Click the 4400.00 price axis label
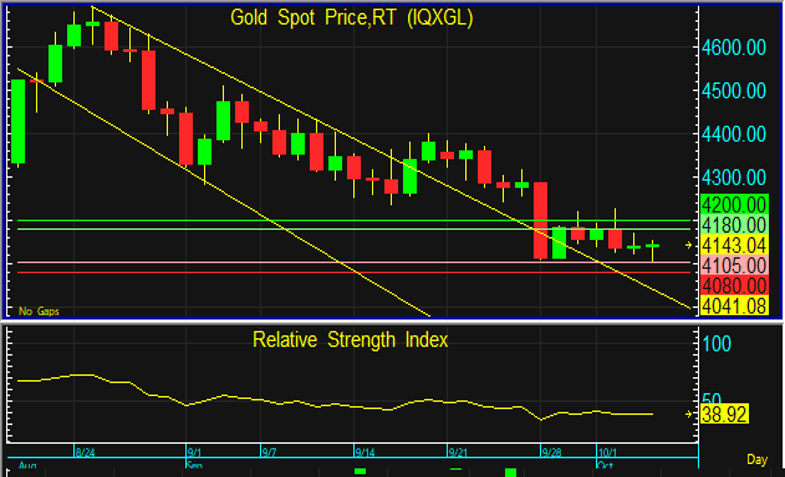The width and height of the screenshot is (785, 477). (733, 134)
